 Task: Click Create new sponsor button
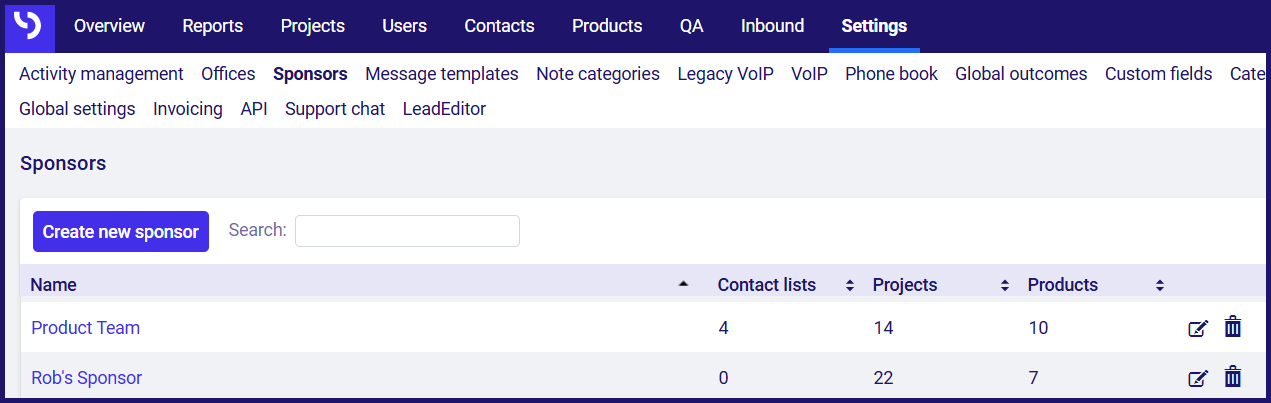point(121,231)
